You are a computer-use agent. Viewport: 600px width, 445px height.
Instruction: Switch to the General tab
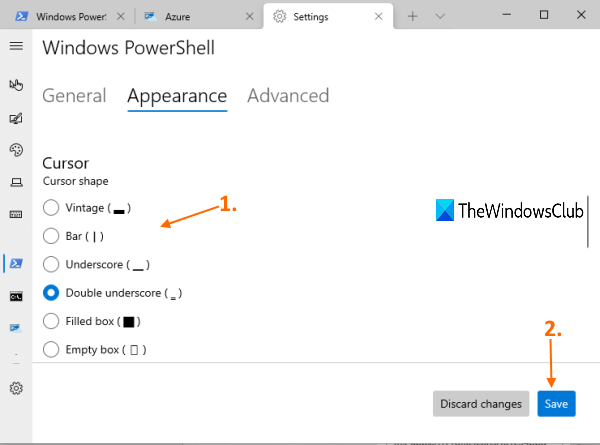coord(74,96)
